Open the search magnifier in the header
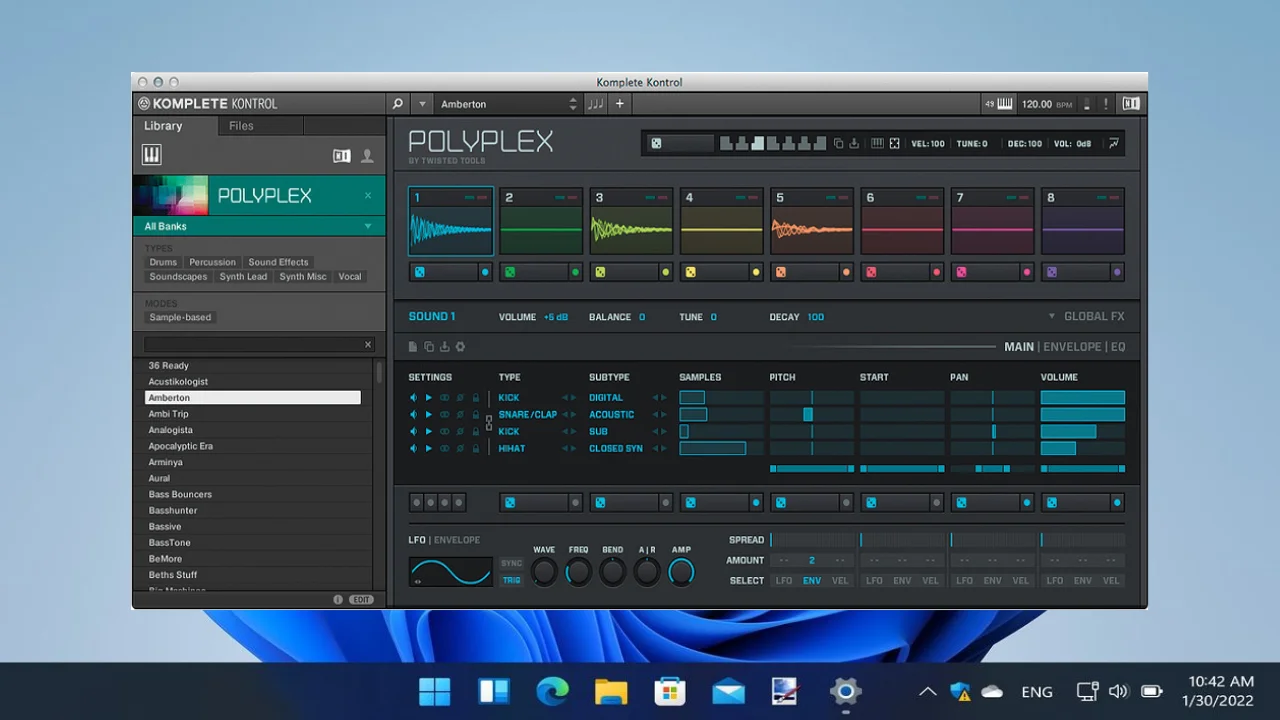Screen dimensions: 1280x720 tap(397, 104)
